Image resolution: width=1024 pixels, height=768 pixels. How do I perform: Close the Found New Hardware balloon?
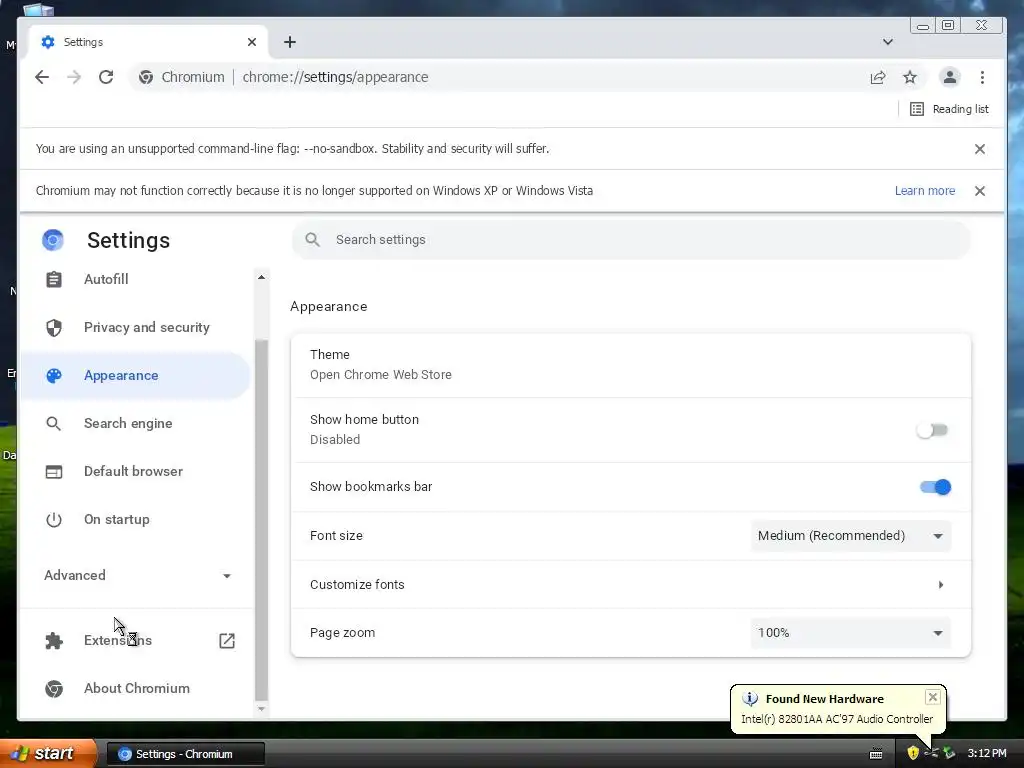point(933,697)
